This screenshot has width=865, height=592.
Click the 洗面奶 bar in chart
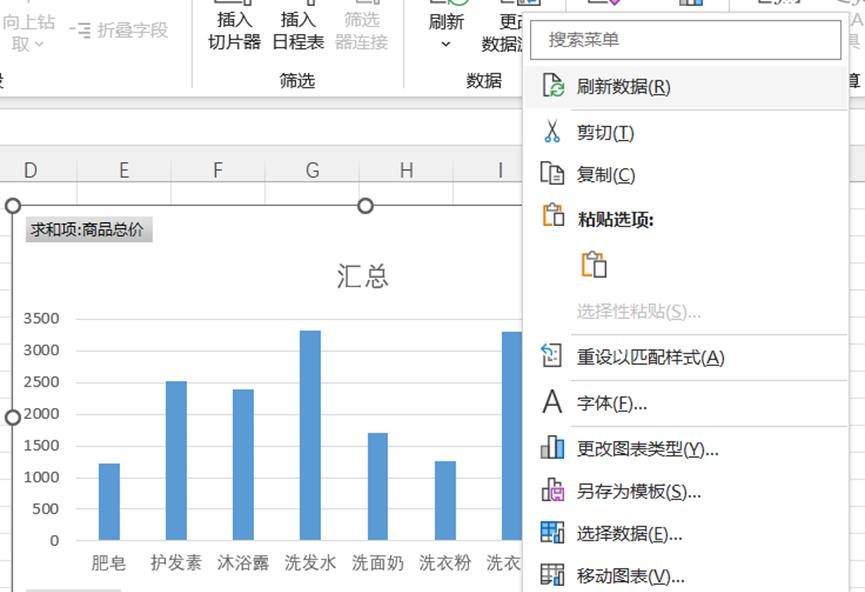click(x=378, y=486)
